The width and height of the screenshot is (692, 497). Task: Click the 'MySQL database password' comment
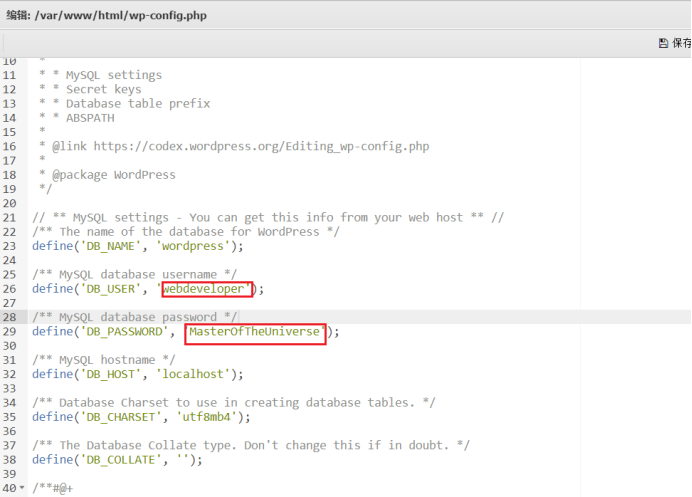point(135,317)
